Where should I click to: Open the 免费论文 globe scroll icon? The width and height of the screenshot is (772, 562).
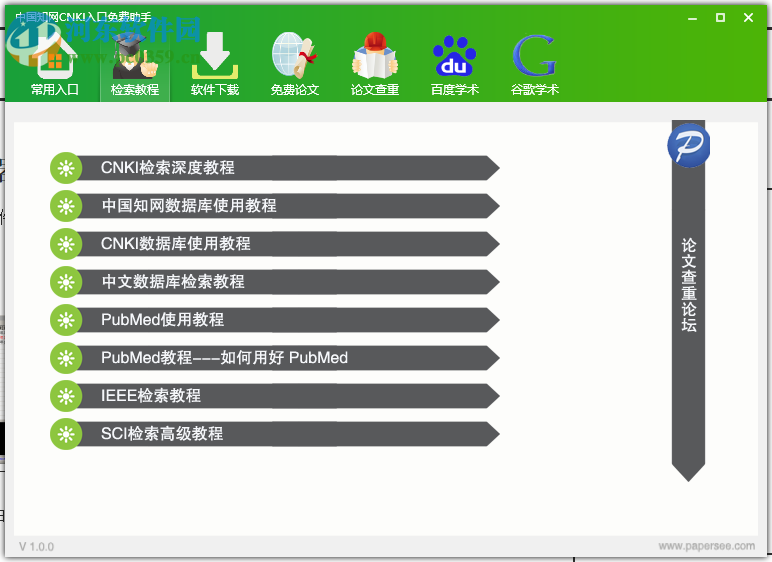[294, 55]
